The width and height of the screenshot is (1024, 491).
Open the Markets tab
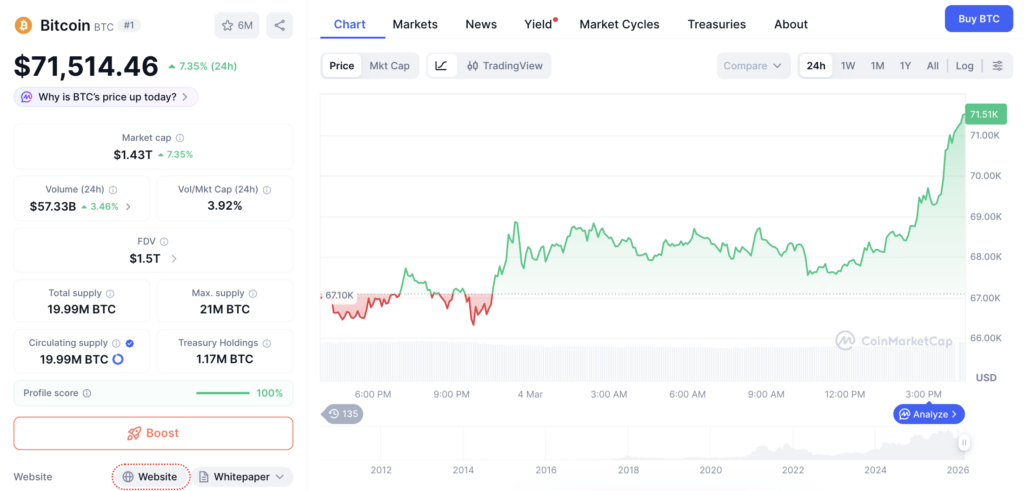point(415,24)
